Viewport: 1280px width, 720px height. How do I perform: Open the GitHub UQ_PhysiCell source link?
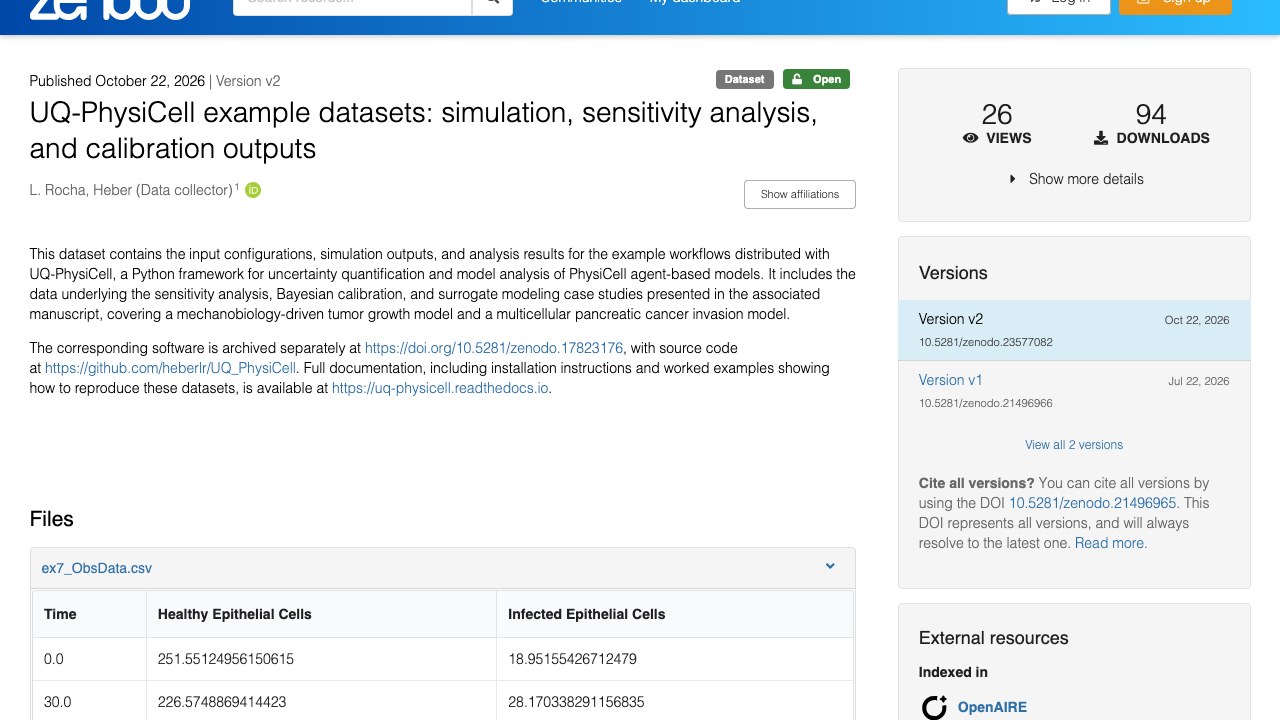tap(171, 368)
